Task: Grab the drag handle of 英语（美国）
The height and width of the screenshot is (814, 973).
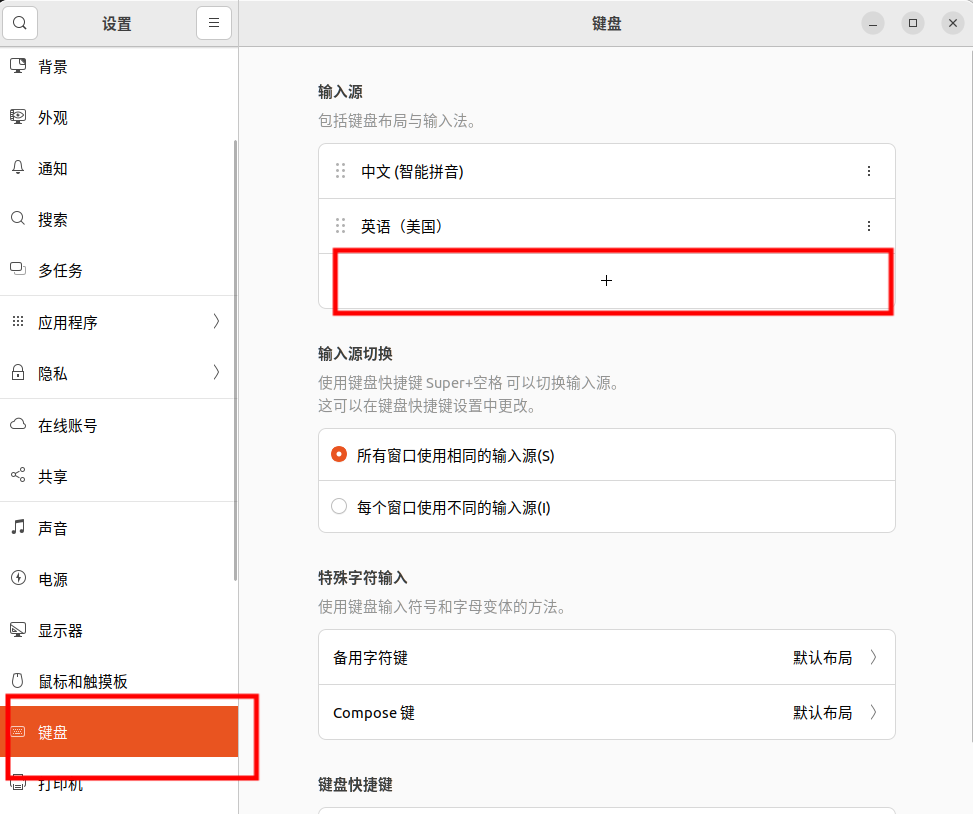Action: coord(340,226)
